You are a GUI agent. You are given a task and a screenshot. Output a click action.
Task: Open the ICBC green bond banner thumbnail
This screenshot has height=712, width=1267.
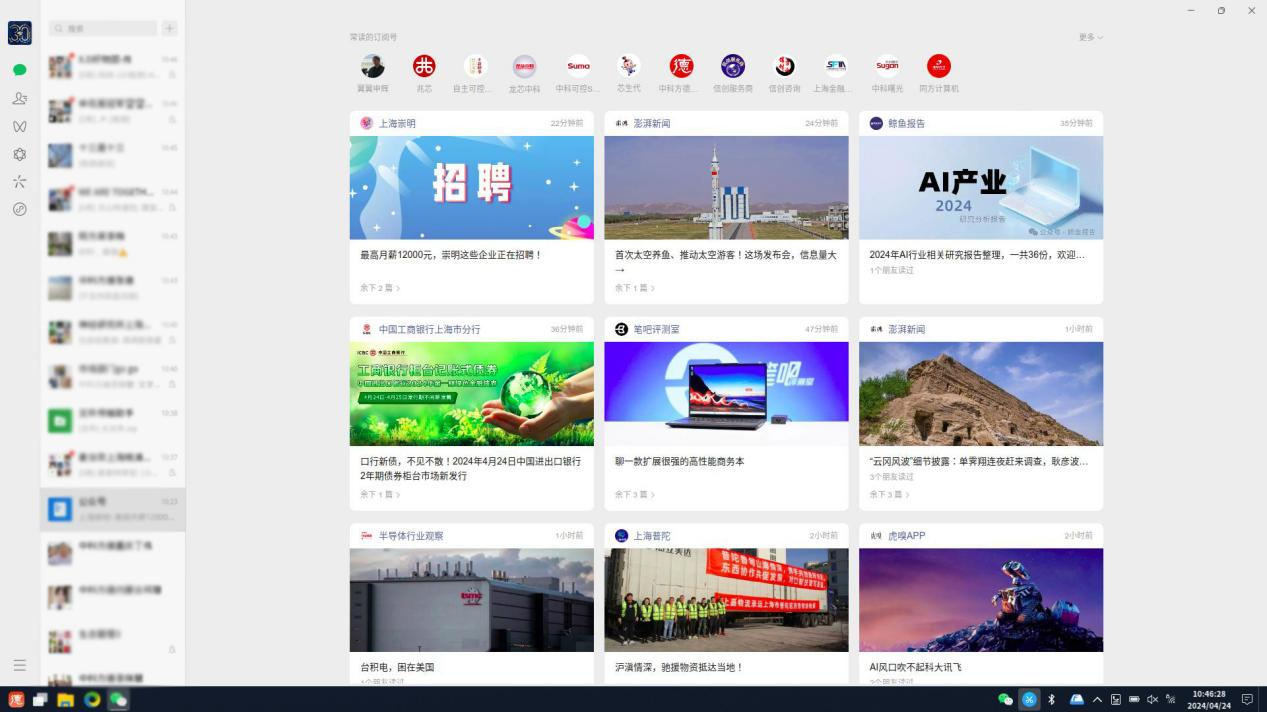coord(471,394)
